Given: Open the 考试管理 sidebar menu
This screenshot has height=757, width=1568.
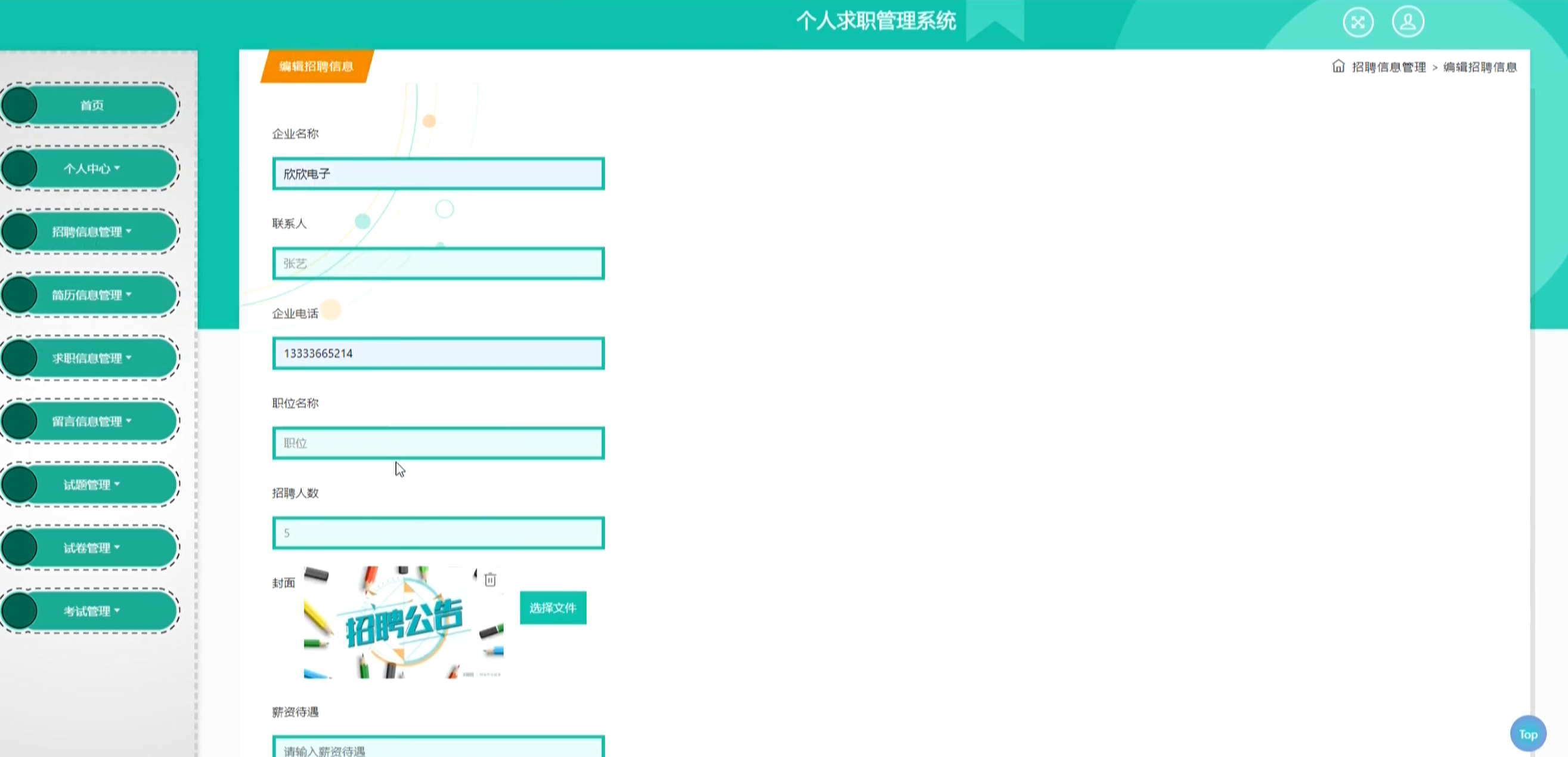Looking at the screenshot, I should coord(91,611).
